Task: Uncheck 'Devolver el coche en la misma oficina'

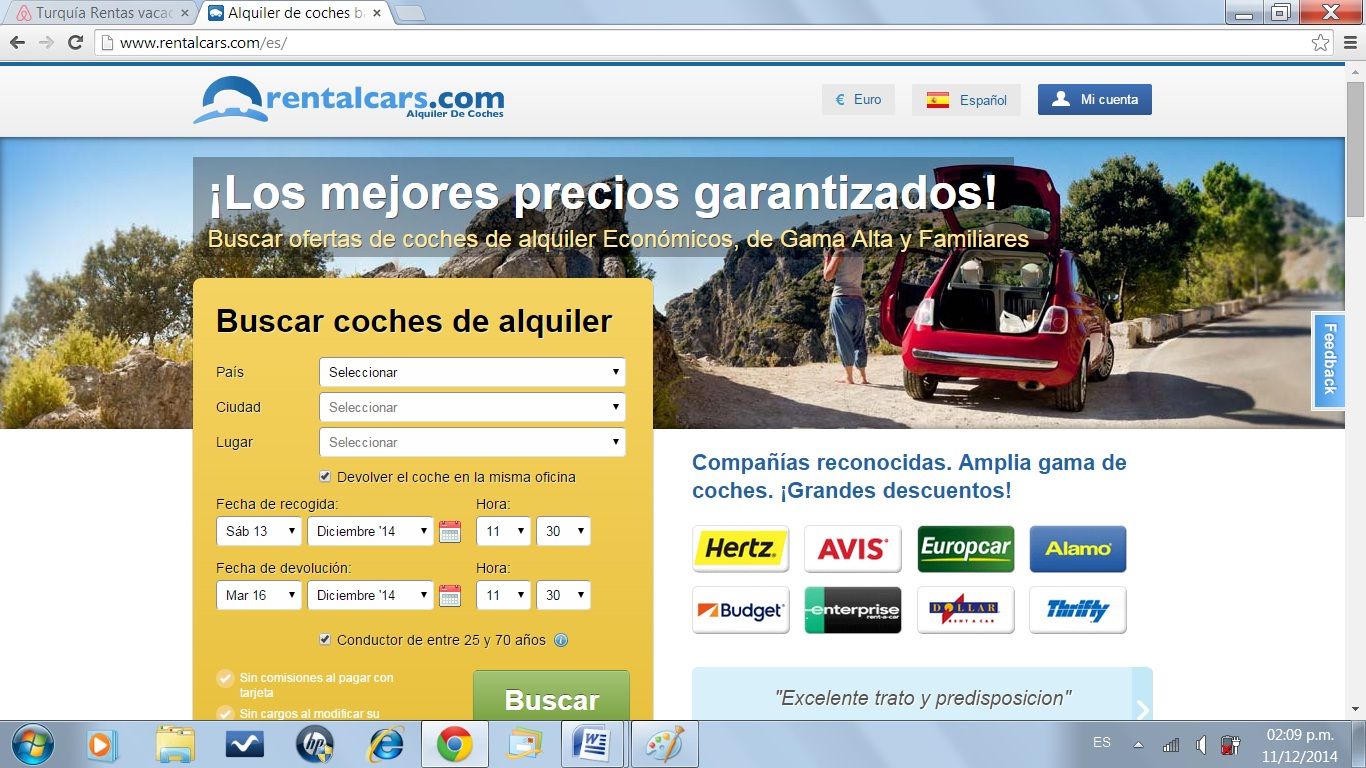Action: click(x=325, y=477)
